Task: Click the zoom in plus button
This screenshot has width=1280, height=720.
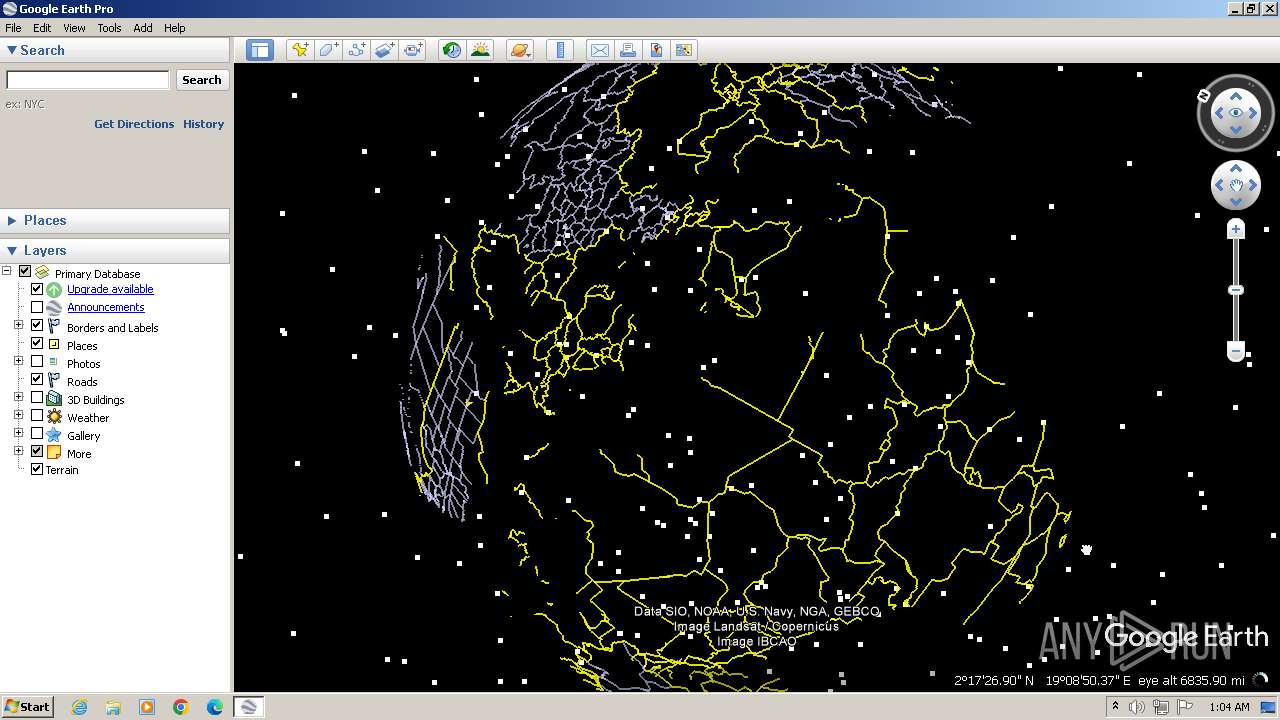Action: click(1236, 230)
